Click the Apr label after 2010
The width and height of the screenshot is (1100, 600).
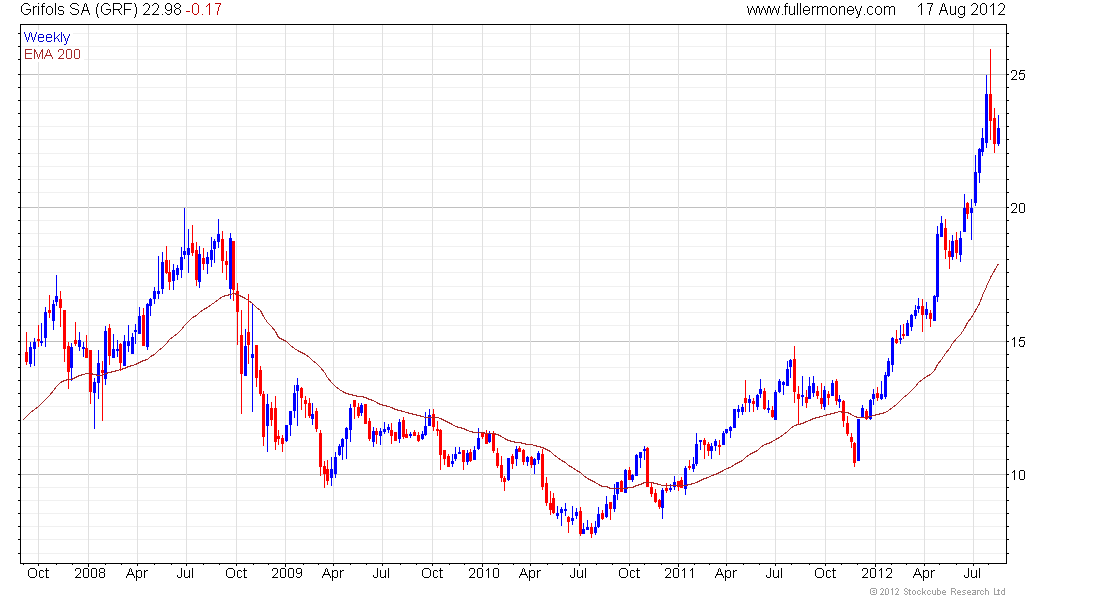(x=530, y=573)
